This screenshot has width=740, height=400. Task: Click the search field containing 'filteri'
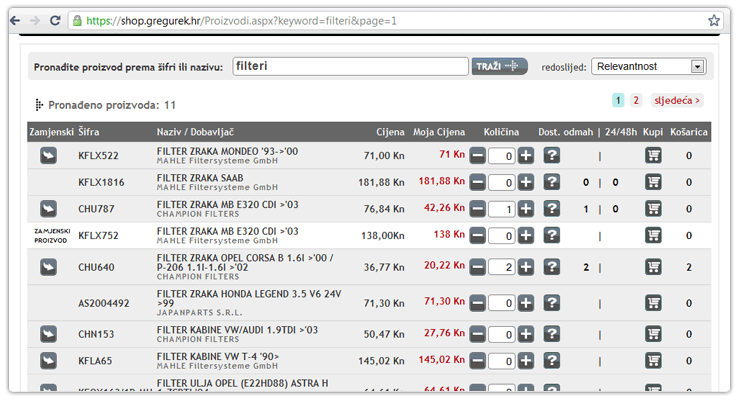pyautogui.click(x=350, y=66)
